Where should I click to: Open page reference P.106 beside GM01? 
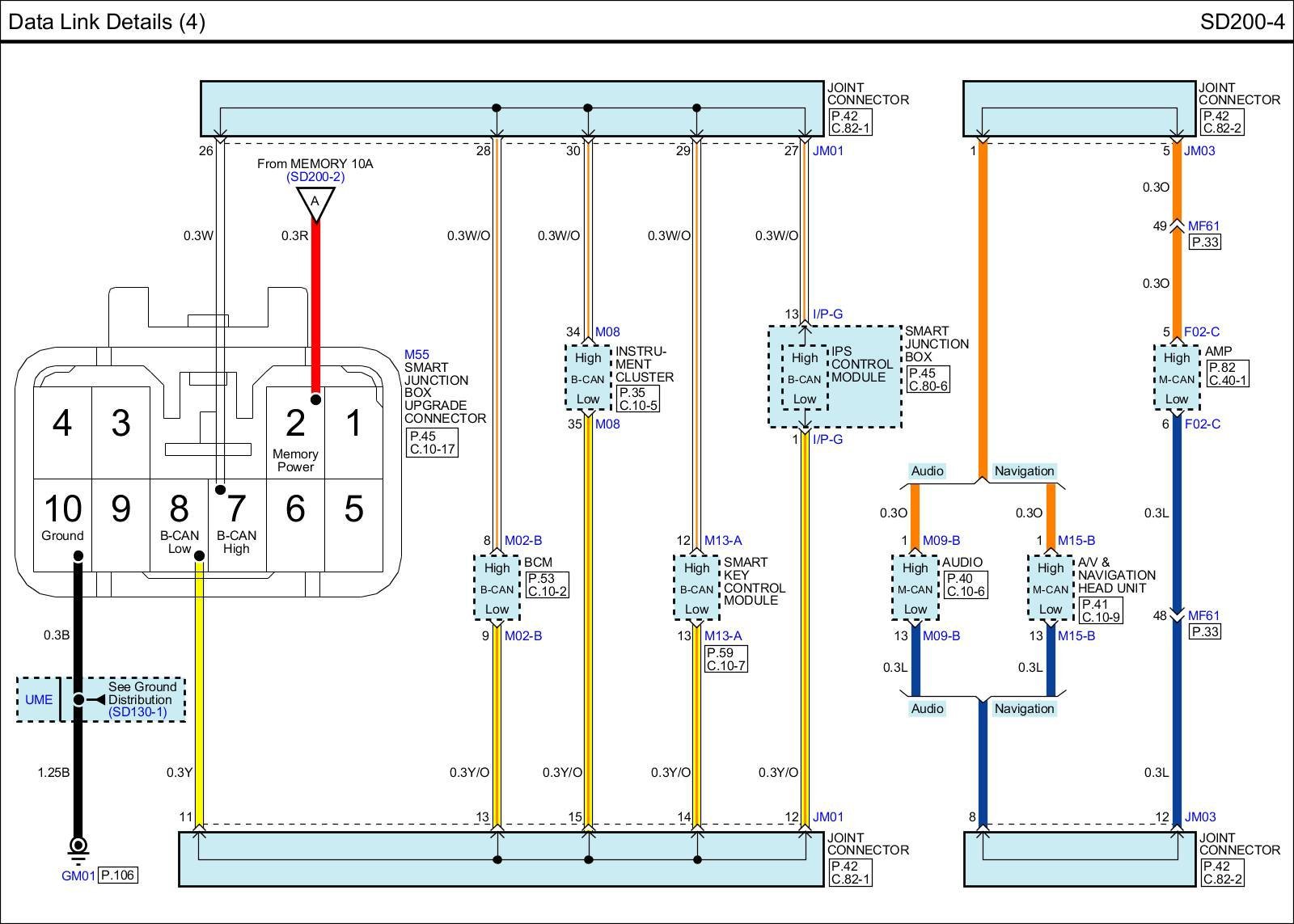pyautogui.click(x=117, y=875)
